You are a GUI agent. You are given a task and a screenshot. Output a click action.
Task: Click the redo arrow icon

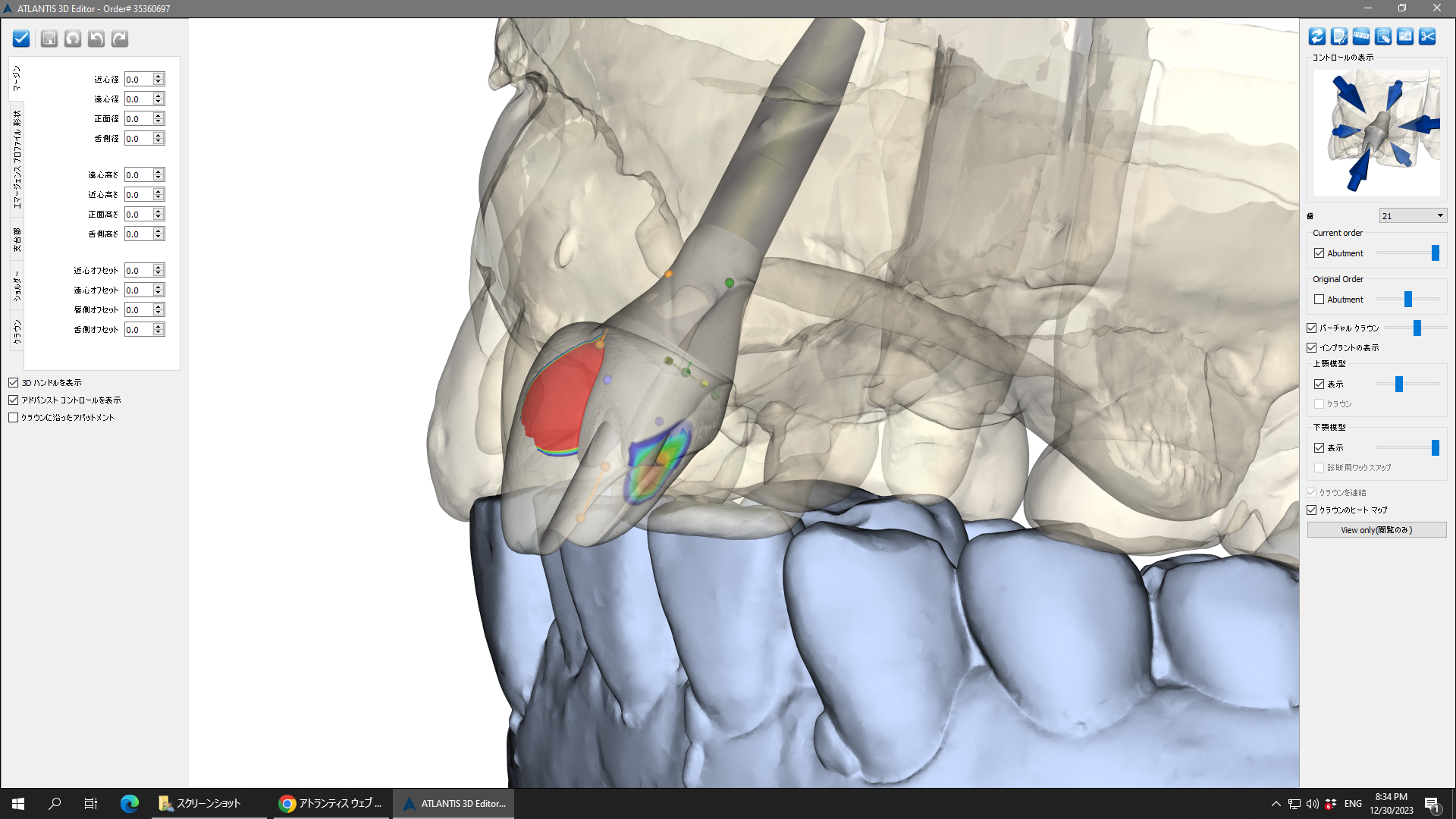[120, 39]
